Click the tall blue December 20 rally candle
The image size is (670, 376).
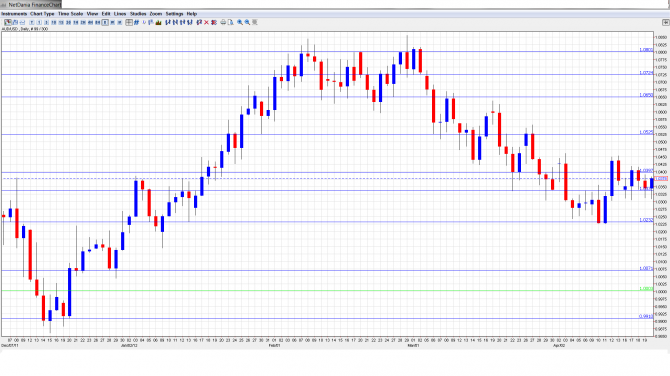tap(70, 292)
